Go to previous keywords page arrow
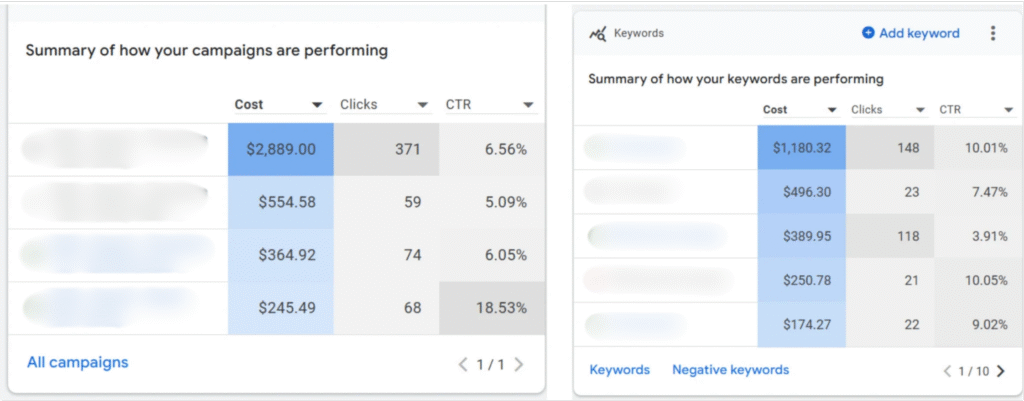 pos(947,371)
